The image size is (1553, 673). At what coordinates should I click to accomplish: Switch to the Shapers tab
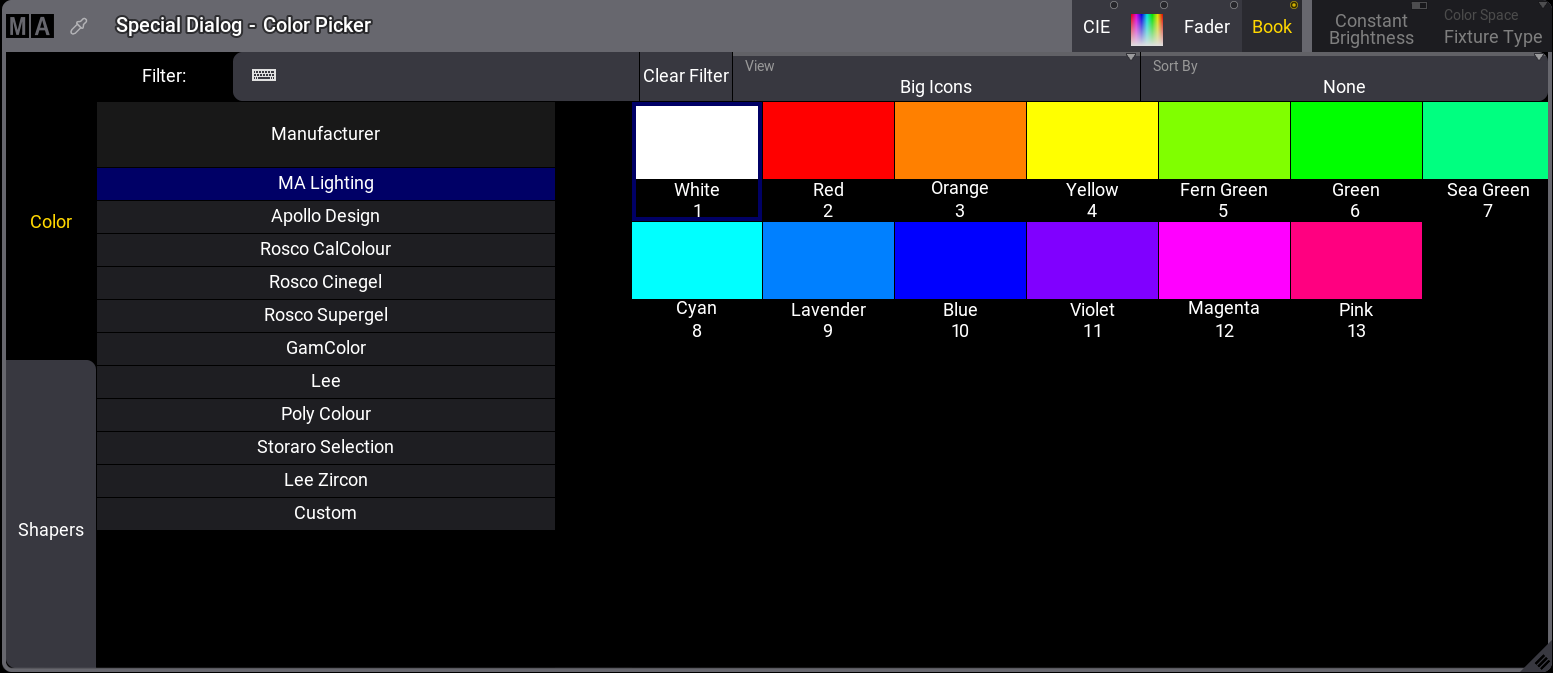51,530
